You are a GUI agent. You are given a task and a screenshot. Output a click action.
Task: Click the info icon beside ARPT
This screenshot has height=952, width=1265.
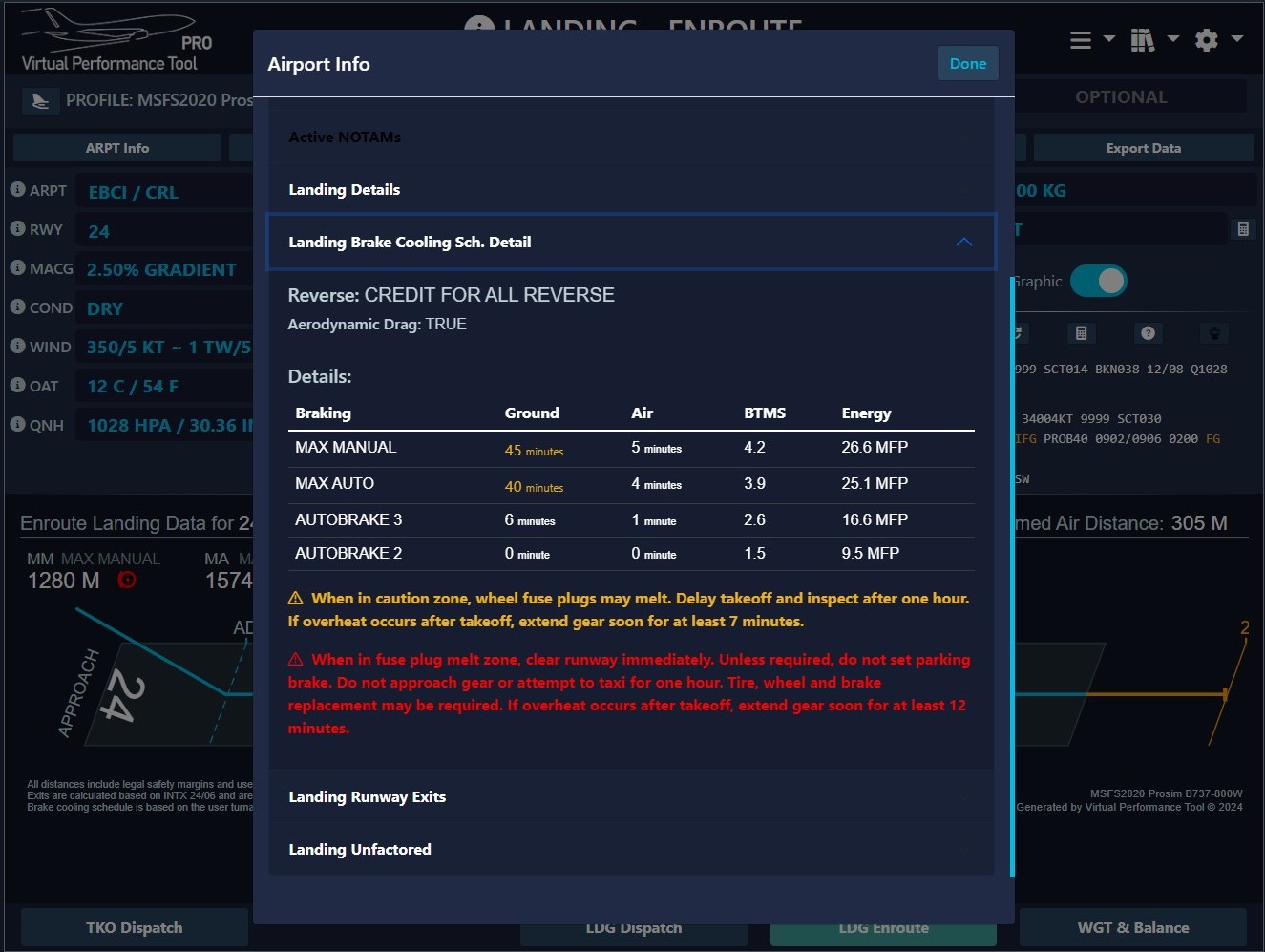click(x=17, y=190)
